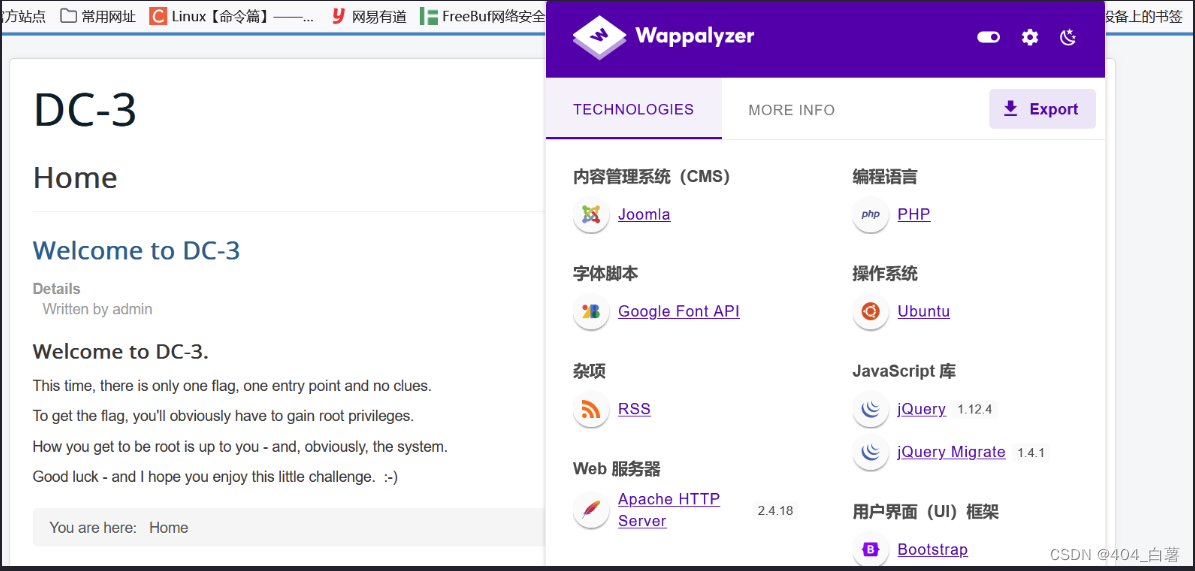The image size is (1195, 571).
Task: Switch to the MORE INFO tab
Action: pyautogui.click(x=792, y=110)
